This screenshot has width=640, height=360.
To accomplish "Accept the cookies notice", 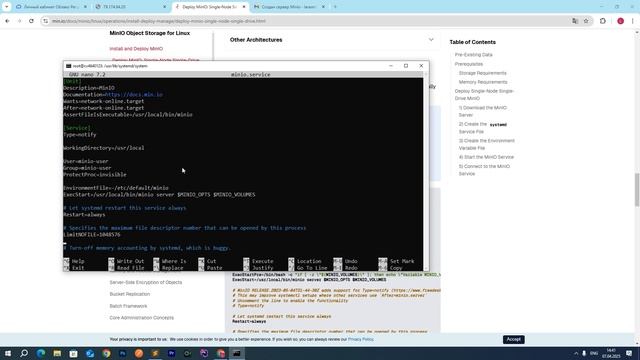I will tap(513, 340).
